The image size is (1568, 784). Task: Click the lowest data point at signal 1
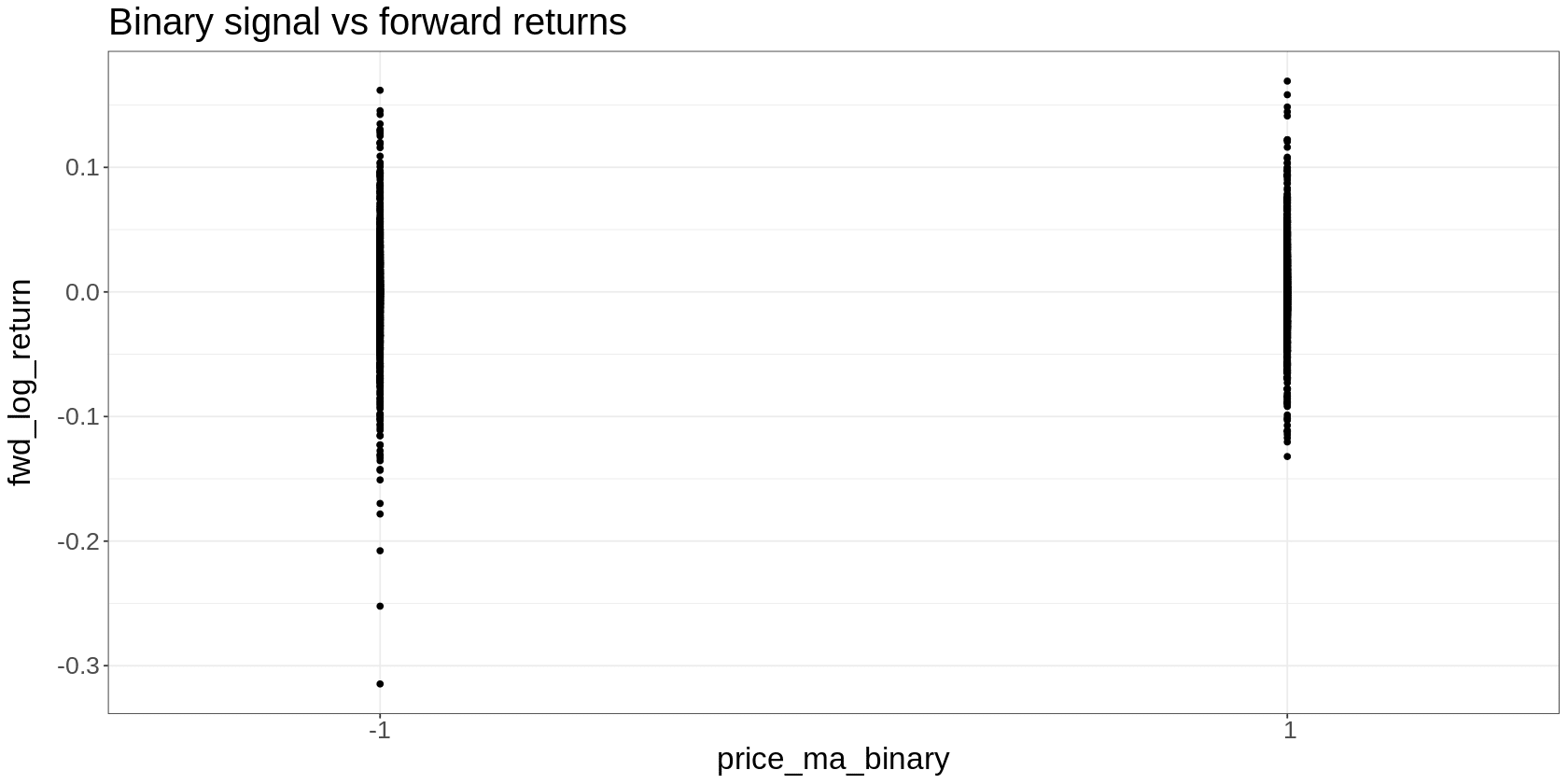click(1287, 456)
